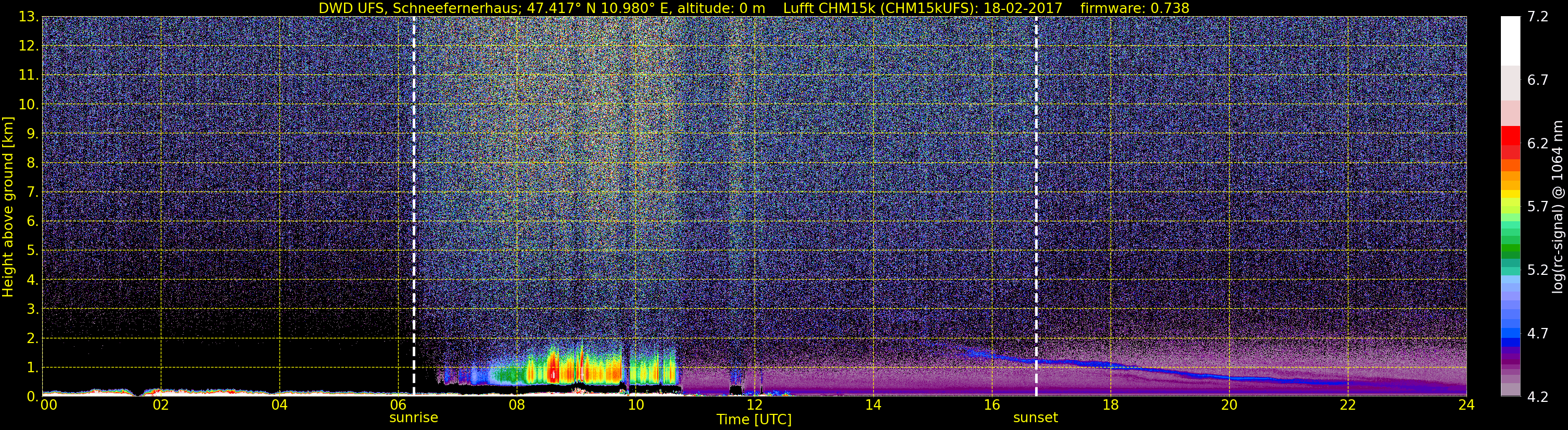Click time-axis tick label 12
Screen dimensions: 1568x430
coord(754,406)
